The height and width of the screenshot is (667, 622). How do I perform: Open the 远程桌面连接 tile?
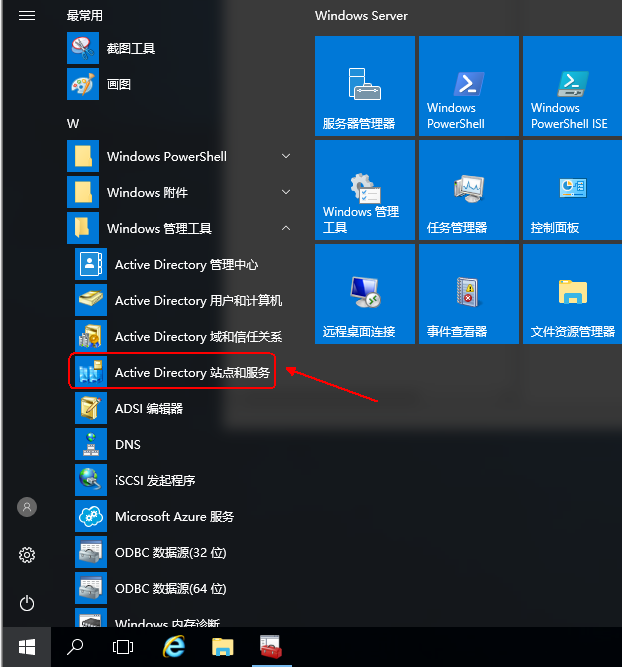[365, 294]
